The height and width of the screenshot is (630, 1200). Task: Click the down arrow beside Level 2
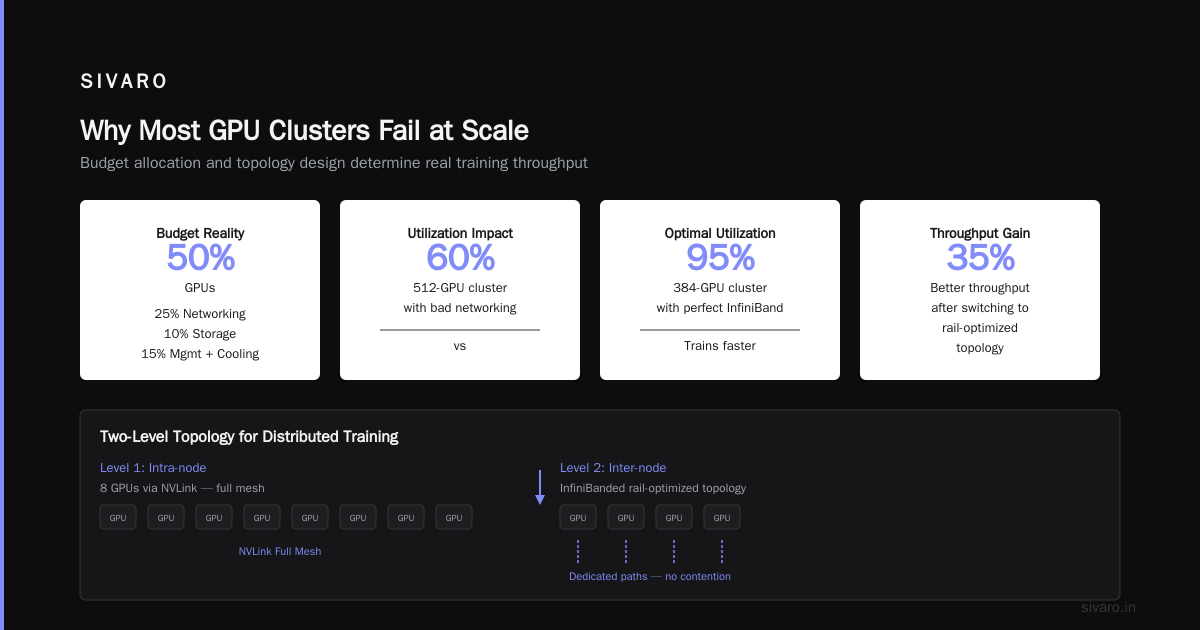[540, 487]
